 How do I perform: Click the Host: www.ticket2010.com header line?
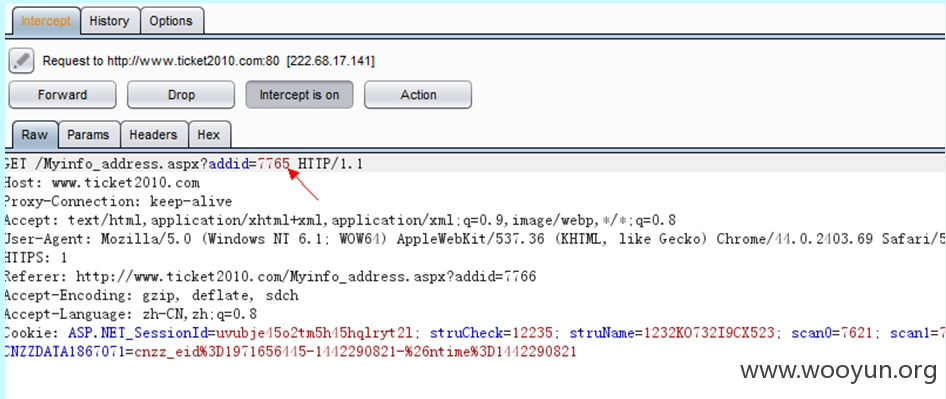[101, 182]
